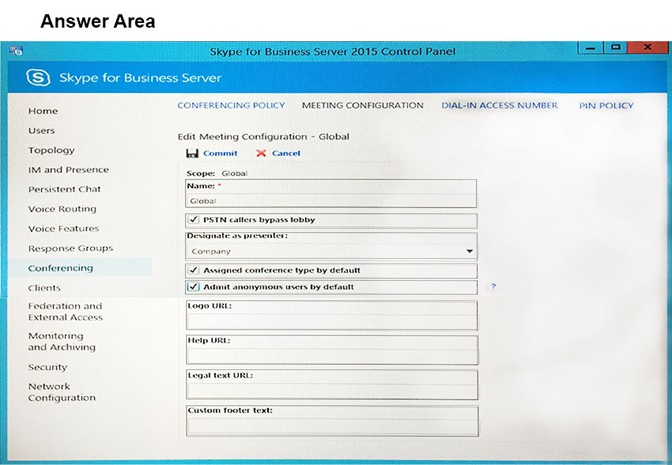This screenshot has height=465, width=672.
Task: Focus the Custom footer text field
Action: point(332,426)
